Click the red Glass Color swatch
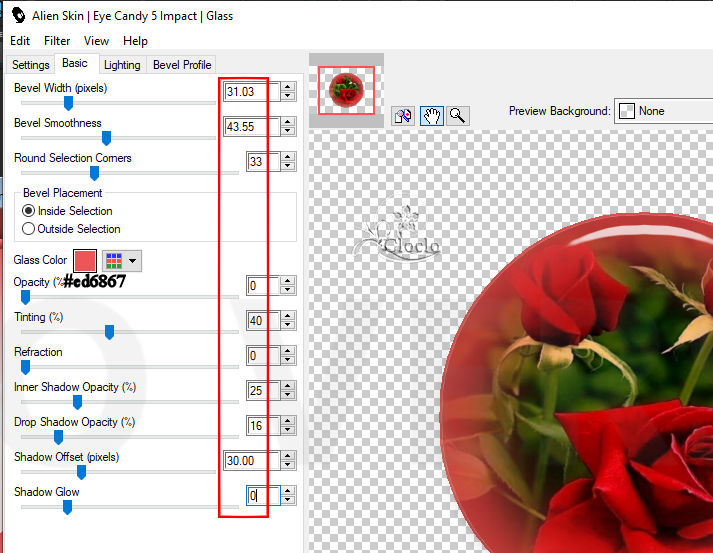The image size is (713, 553). pyautogui.click(x=84, y=260)
